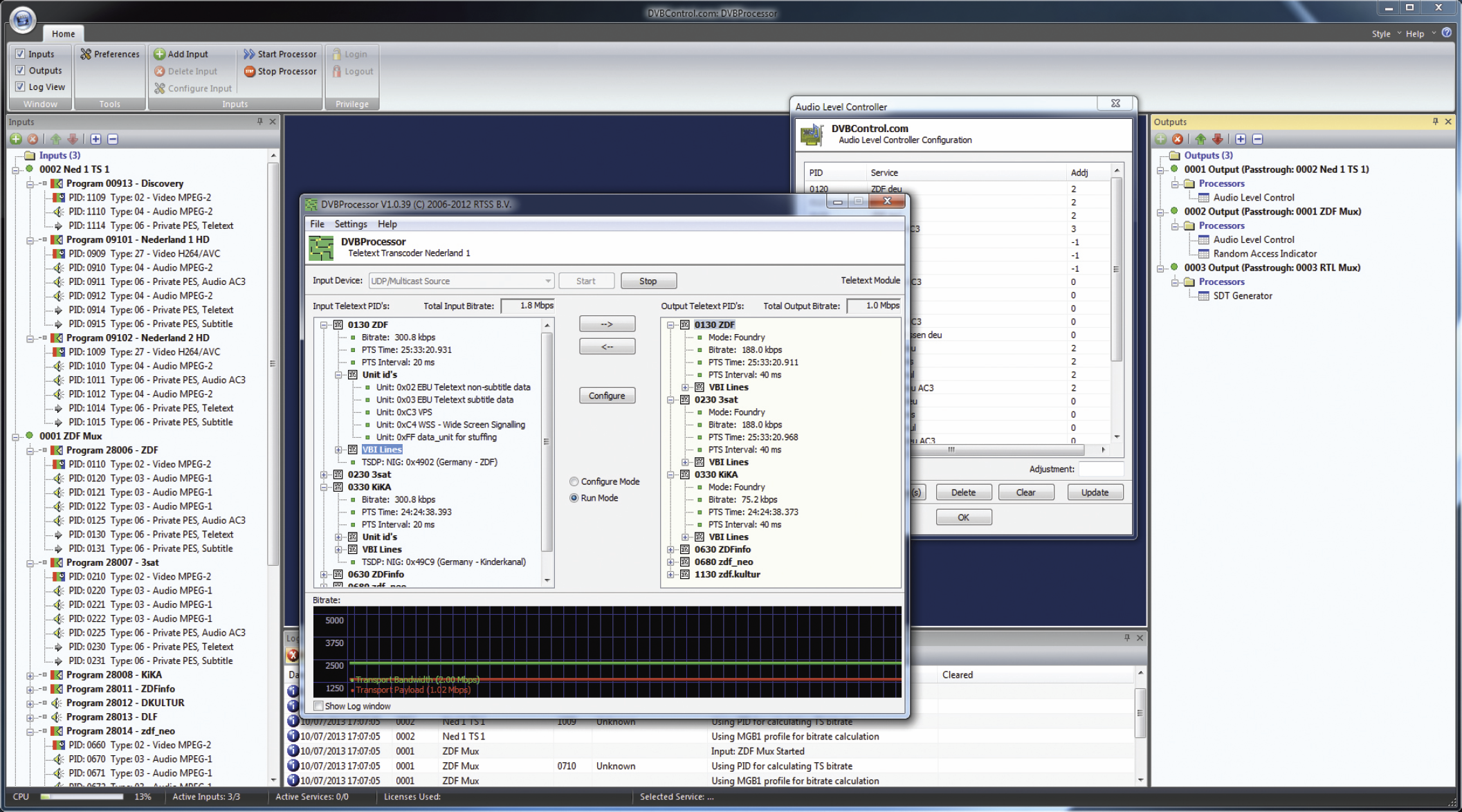Expand the 0230 3sat output entry

click(671, 399)
